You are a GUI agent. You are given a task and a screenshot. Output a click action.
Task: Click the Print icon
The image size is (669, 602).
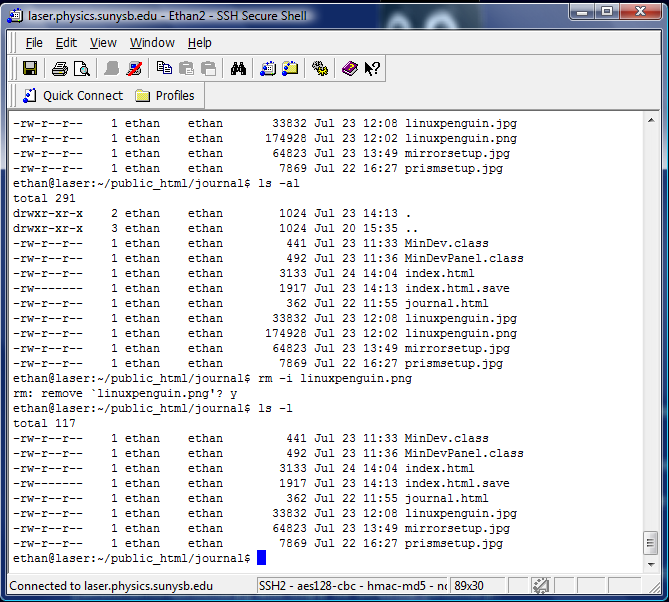[59, 69]
